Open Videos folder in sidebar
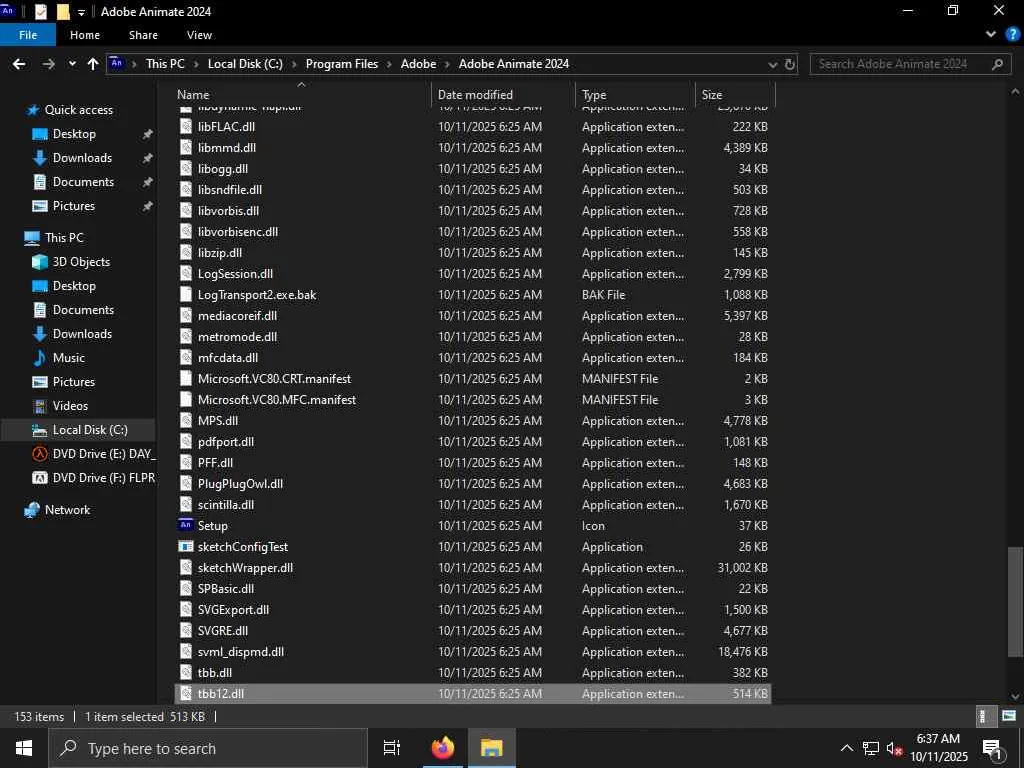 coord(70,406)
